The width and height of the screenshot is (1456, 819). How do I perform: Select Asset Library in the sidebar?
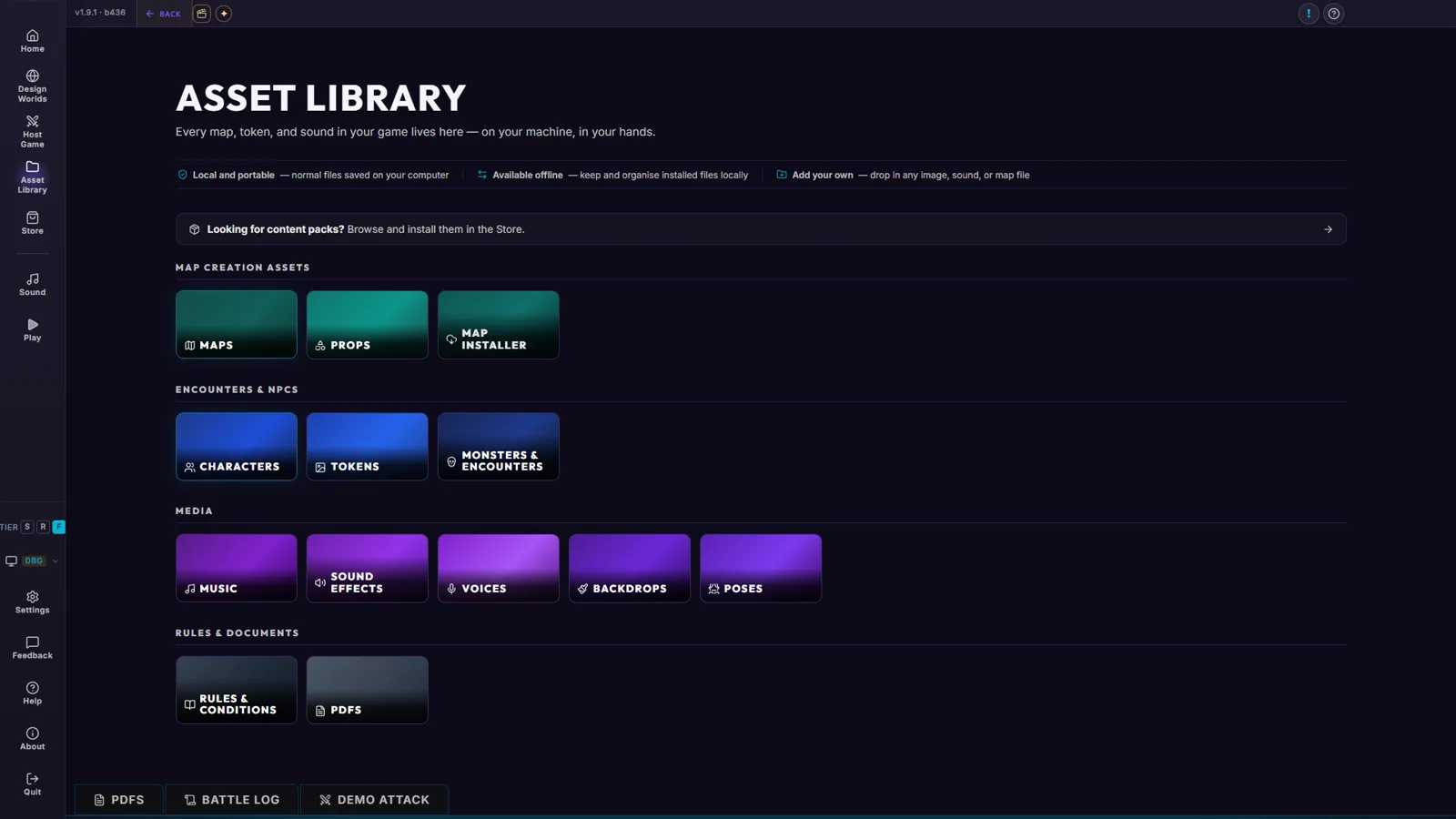32,177
